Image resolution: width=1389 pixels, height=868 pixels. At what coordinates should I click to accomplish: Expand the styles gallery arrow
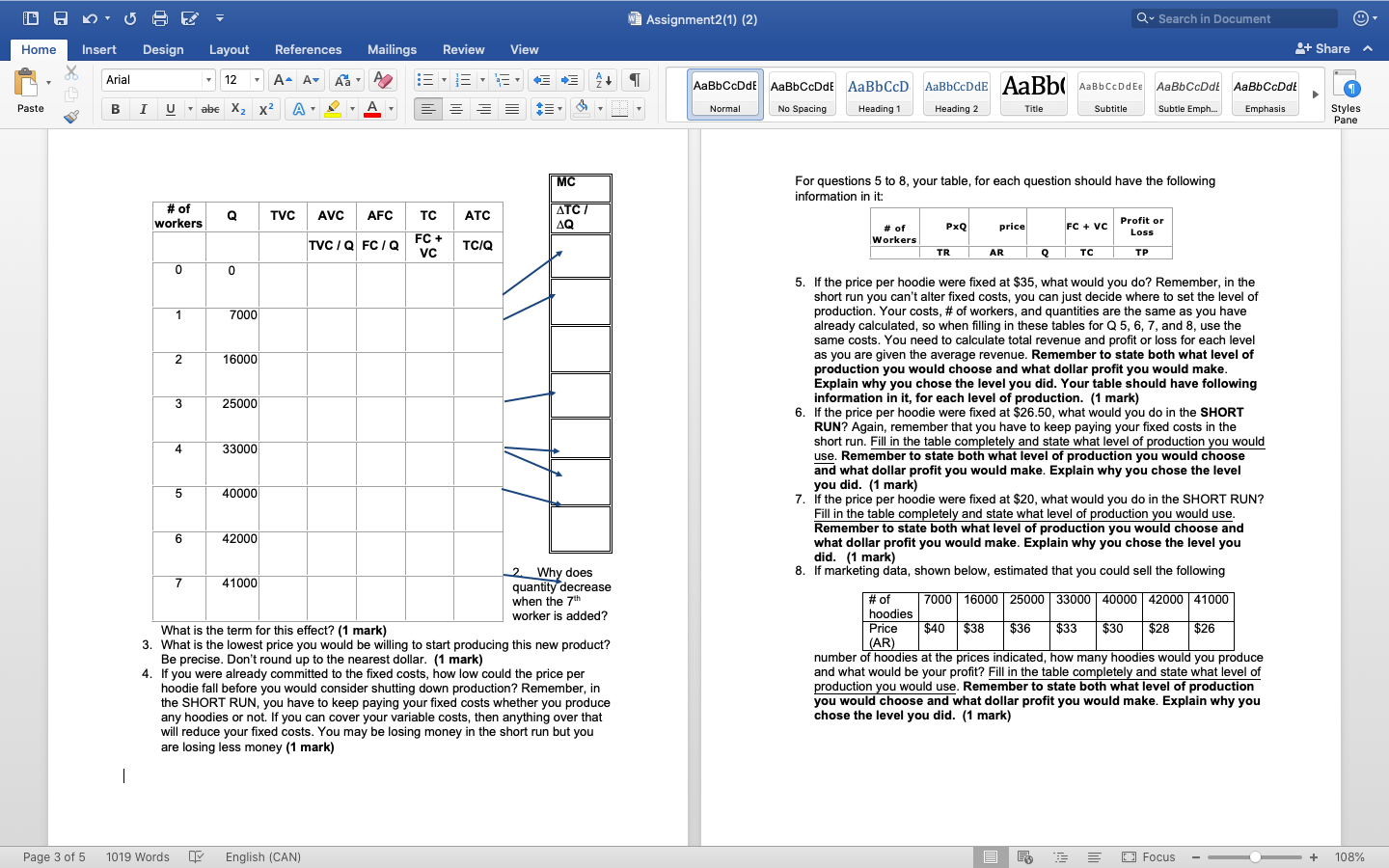(1315, 95)
